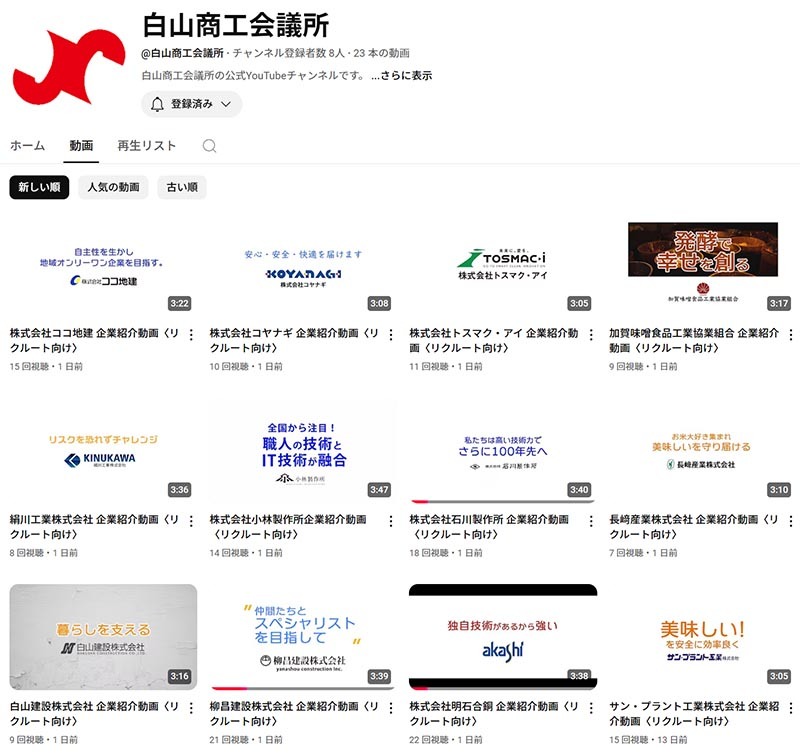Viewport: 800px width, 753px height.
Task: Open the 白山建設株式会社 企業紹介動画 title link
Action: [88, 713]
